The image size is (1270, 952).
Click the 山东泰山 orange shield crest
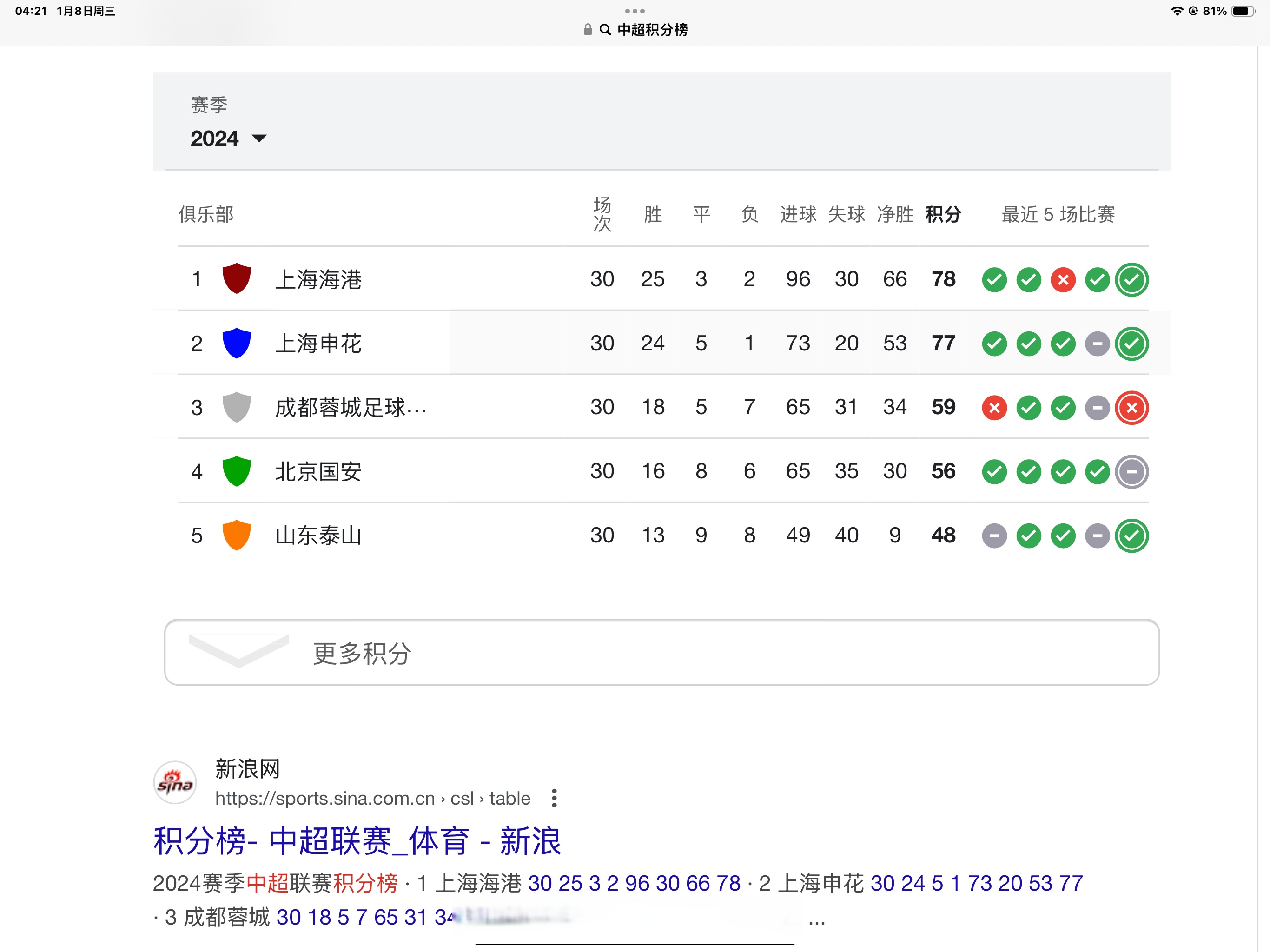pyautogui.click(x=237, y=535)
